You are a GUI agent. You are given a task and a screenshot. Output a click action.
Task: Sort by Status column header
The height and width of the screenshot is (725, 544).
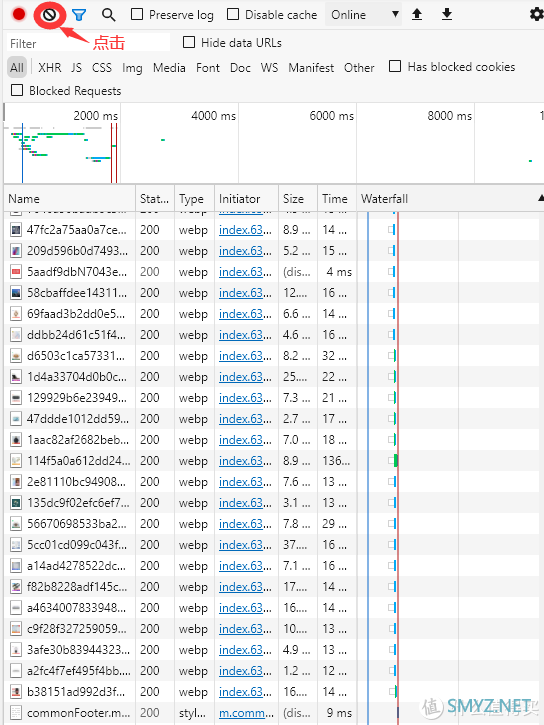155,199
